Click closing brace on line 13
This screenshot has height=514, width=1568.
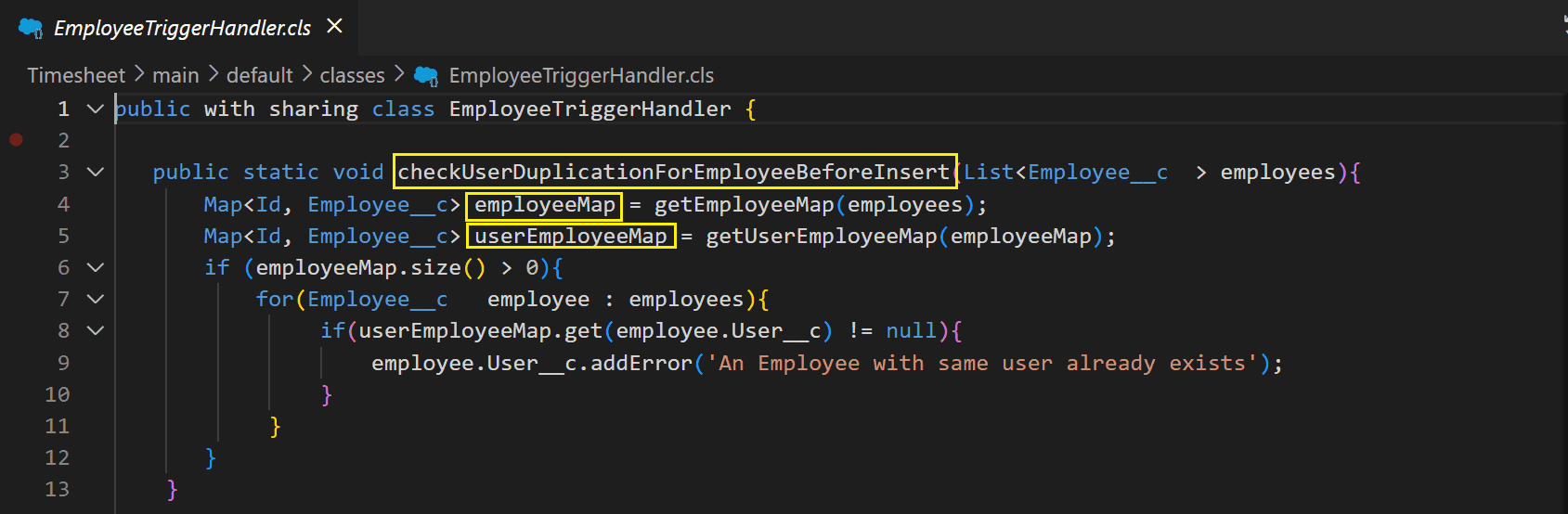click(x=172, y=489)
